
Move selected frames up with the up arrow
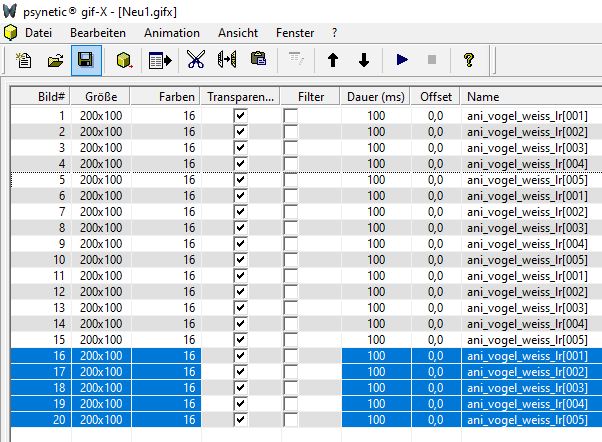[333, 60]
